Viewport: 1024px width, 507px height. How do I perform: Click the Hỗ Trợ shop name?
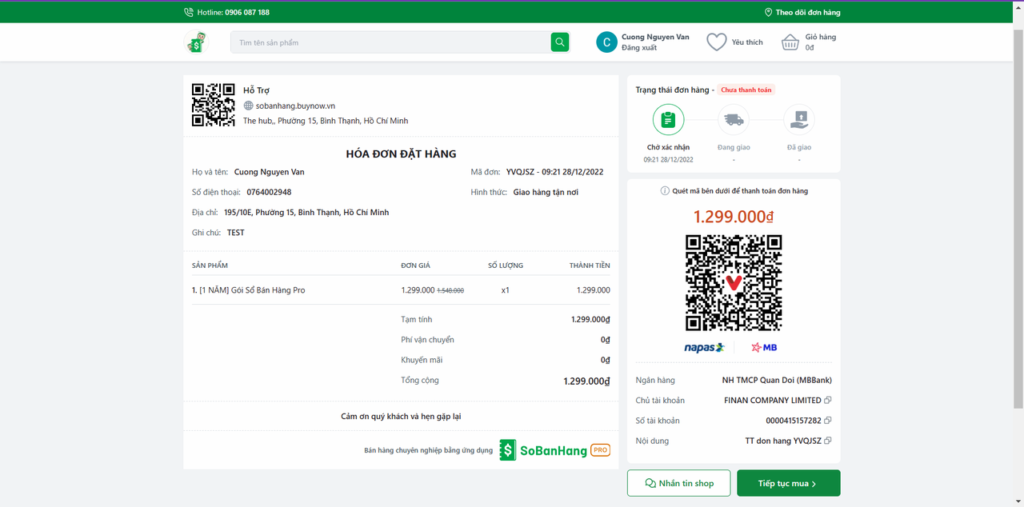[256, 90]
